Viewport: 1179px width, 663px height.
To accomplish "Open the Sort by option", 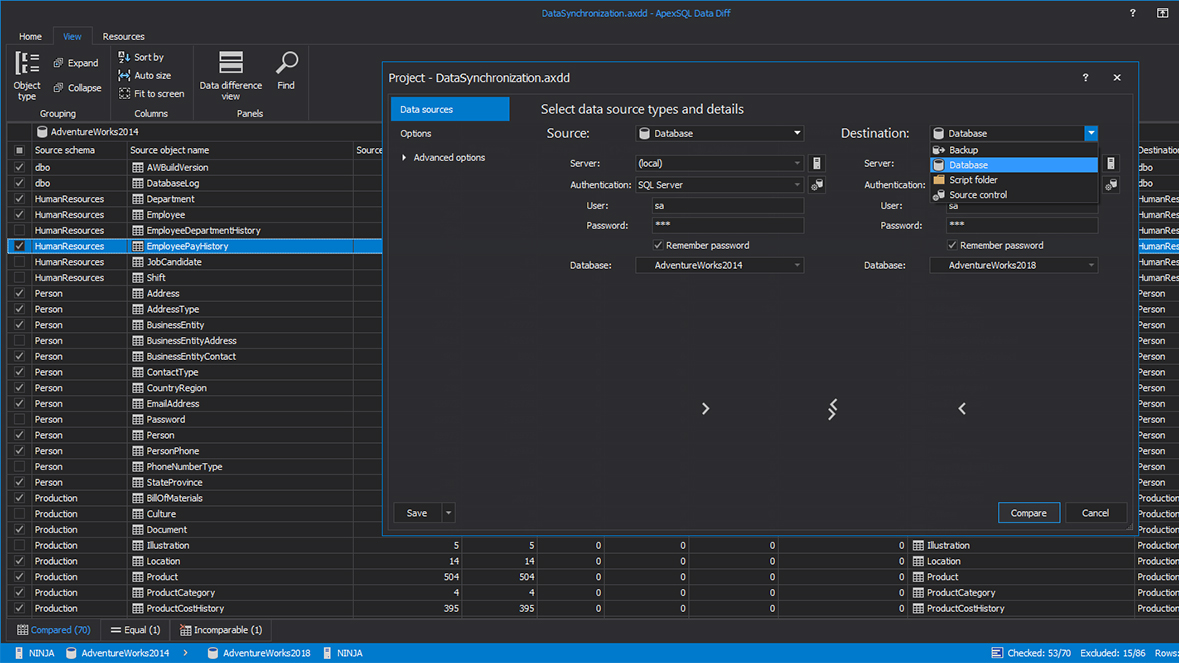I will coord(141,57).
